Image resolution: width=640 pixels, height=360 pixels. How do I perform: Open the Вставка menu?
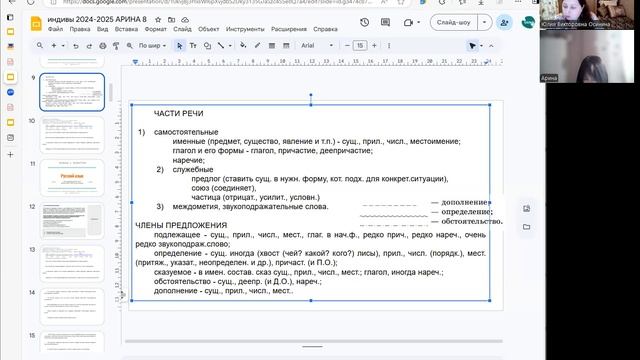coord(126,29)
